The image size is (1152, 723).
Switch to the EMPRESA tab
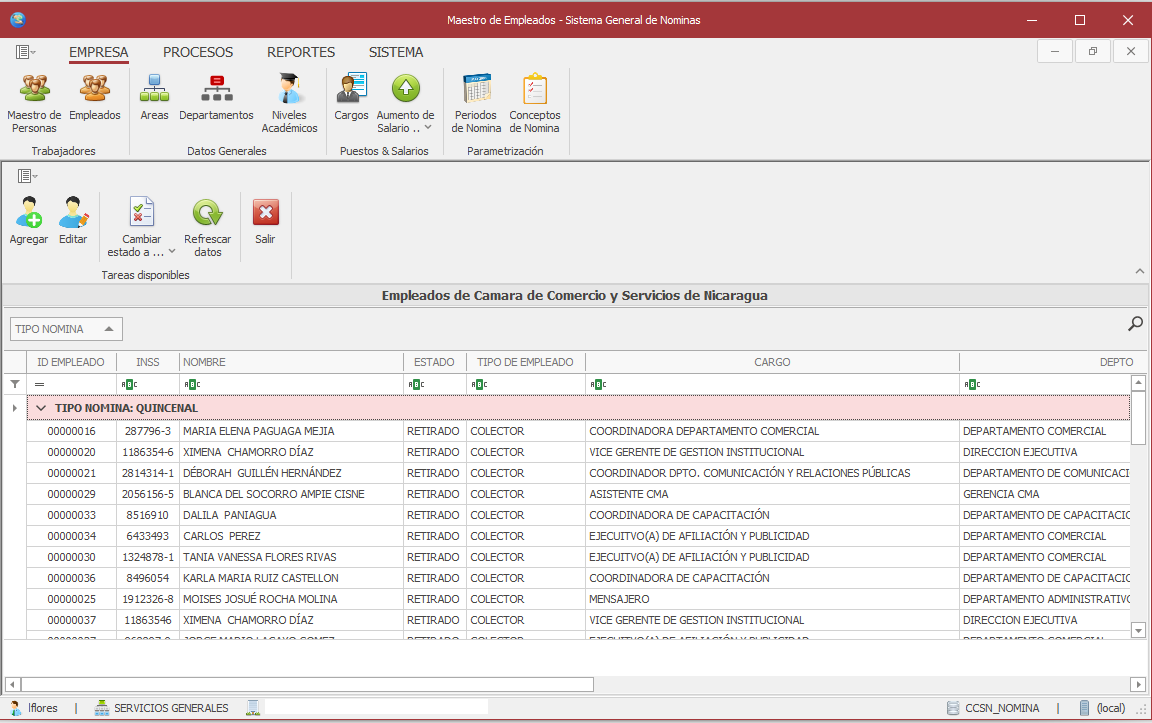coord(98,52)
